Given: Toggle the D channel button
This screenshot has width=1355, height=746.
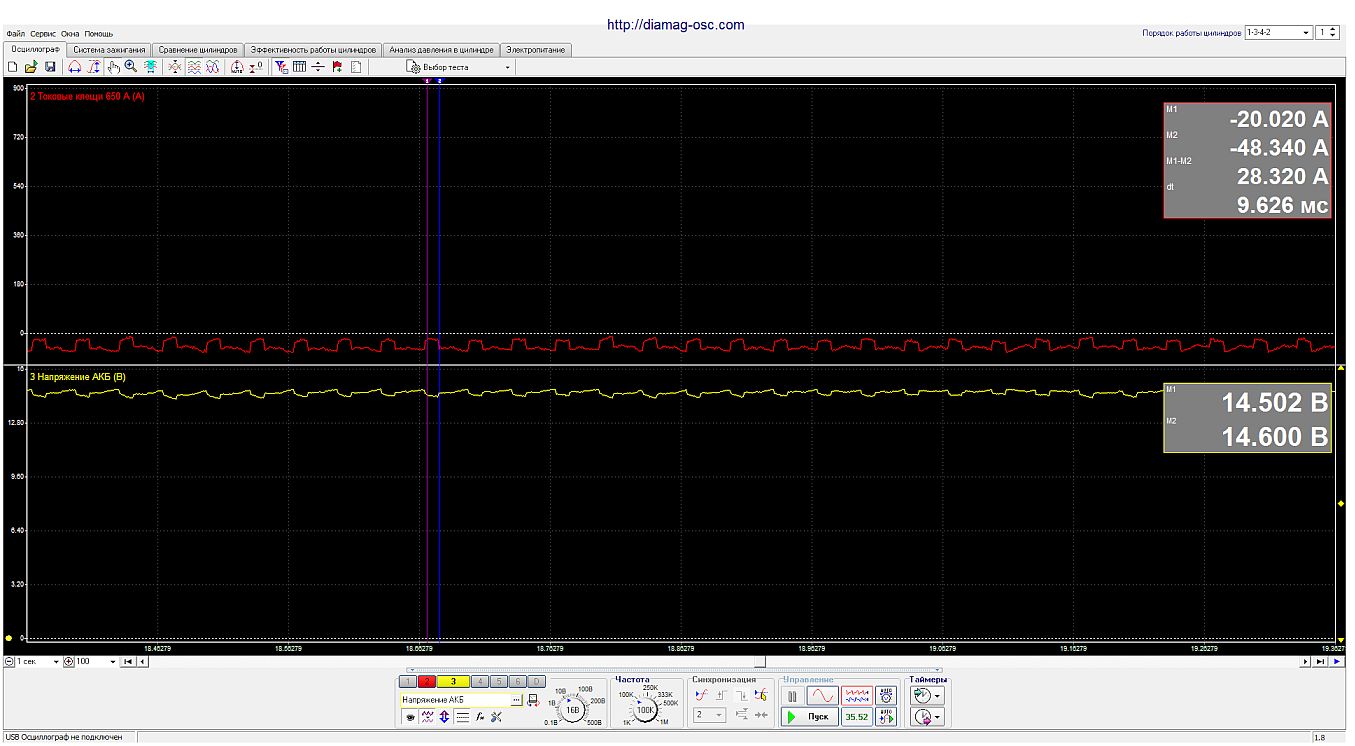Looking at the screenshot, I should pyautogui.click(x=538, y=681).
